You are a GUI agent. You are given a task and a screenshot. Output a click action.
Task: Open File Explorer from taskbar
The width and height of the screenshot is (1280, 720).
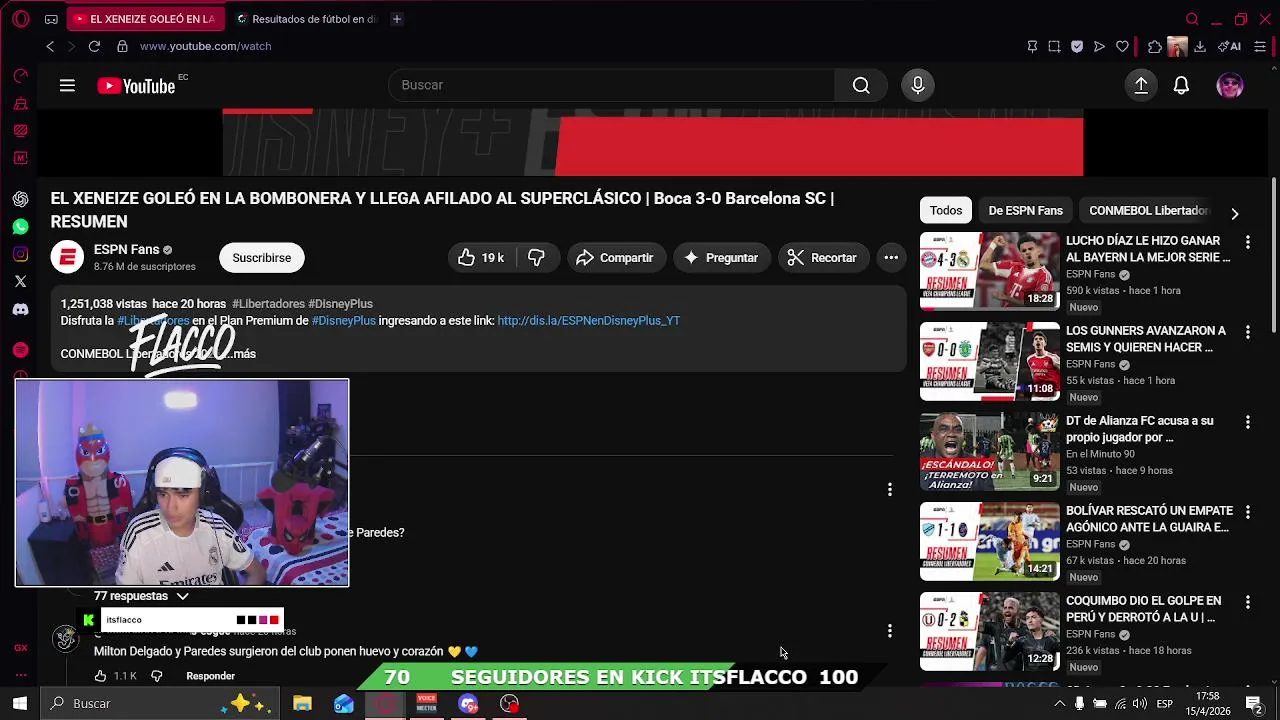point(302,704)
